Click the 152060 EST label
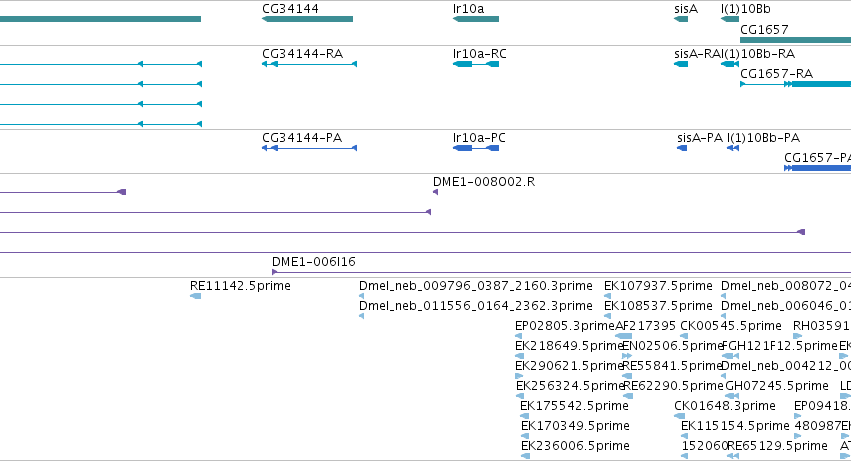This screenshot has width=851, height=461. click(x=704, y=446)
